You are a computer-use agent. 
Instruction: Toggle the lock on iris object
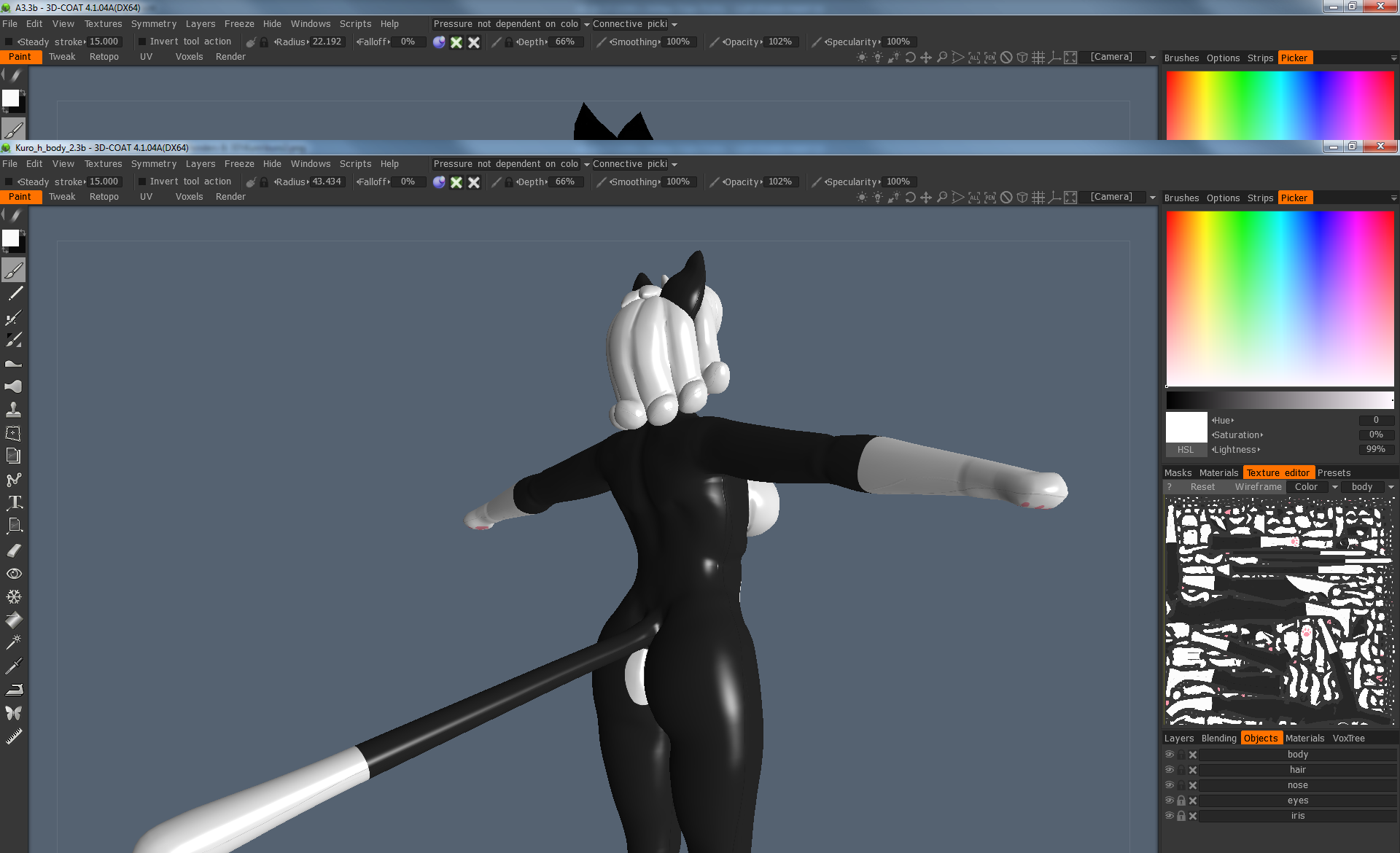(x=1181, y=816)
